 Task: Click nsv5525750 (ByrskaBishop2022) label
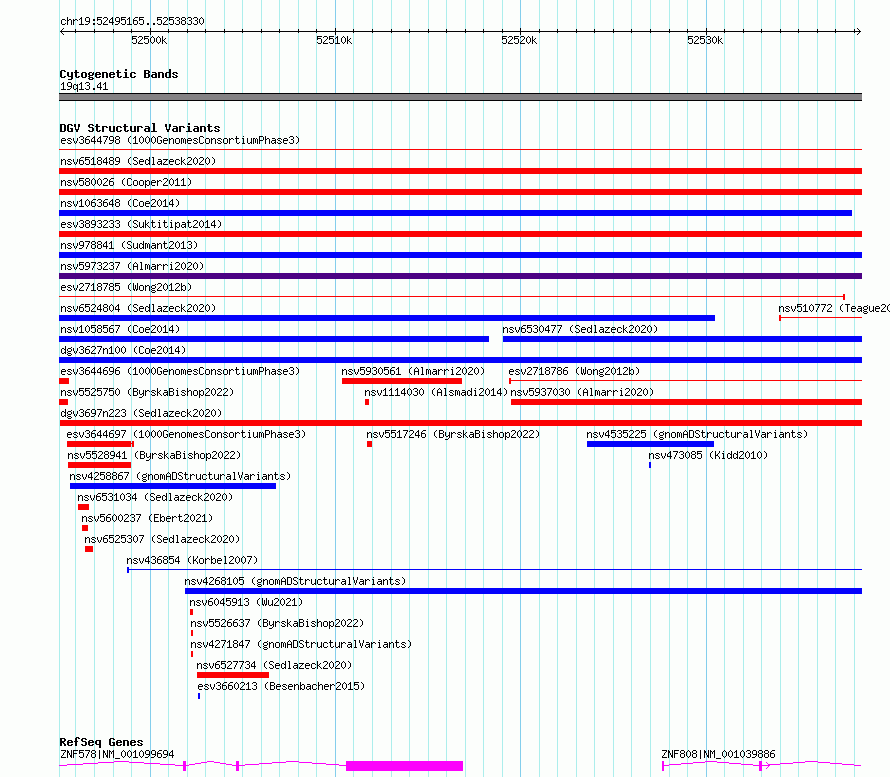click(147, 392)
